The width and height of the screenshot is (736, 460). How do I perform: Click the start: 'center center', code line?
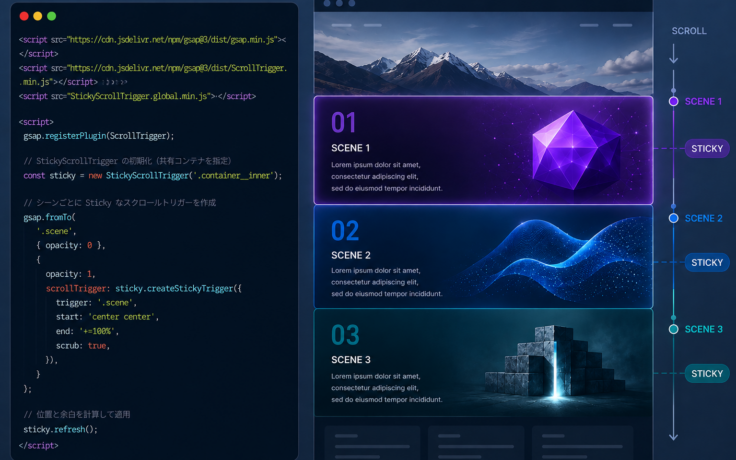click(x=107, y=317)
